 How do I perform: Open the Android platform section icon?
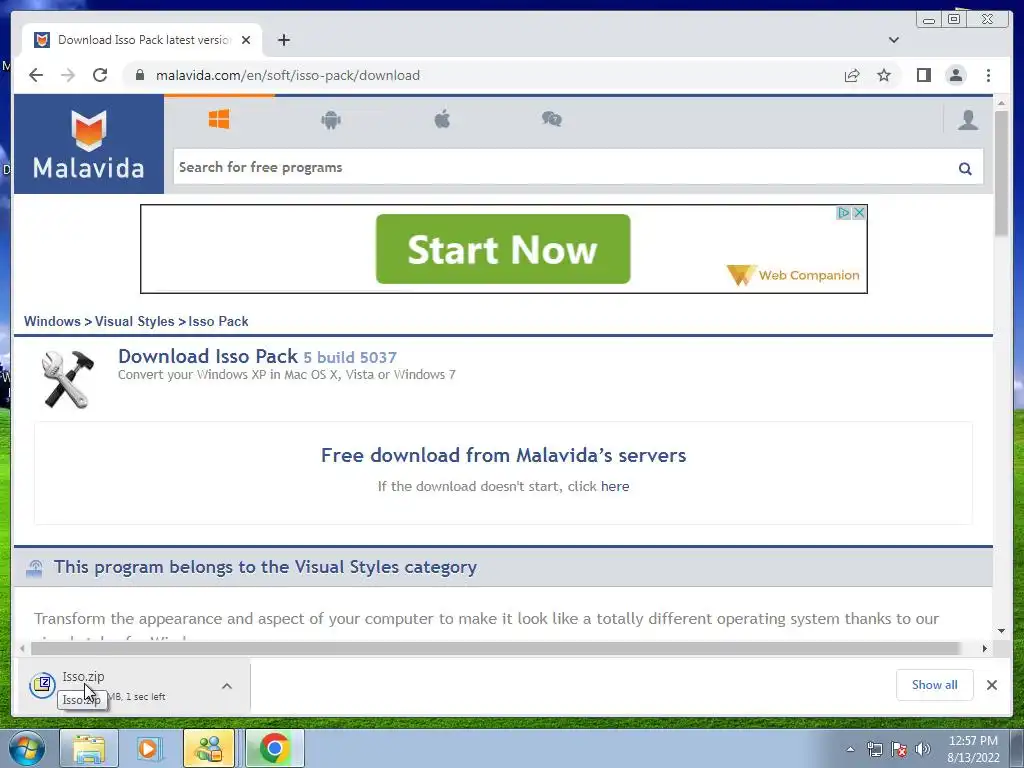[x=331, y=120]
